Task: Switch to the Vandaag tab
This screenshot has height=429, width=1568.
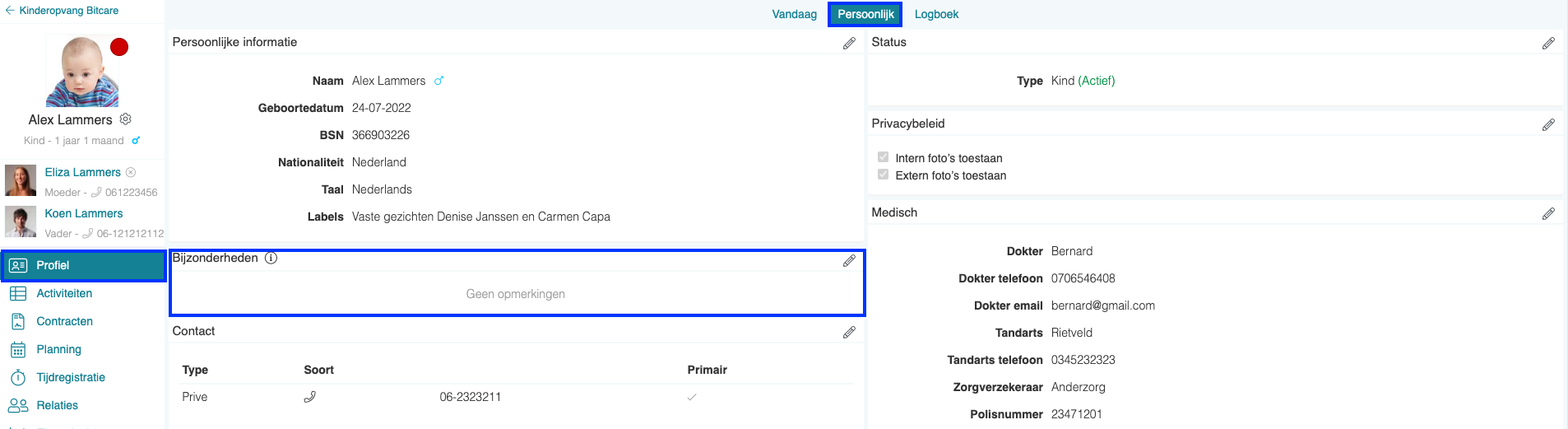Action: coord(794,14)
